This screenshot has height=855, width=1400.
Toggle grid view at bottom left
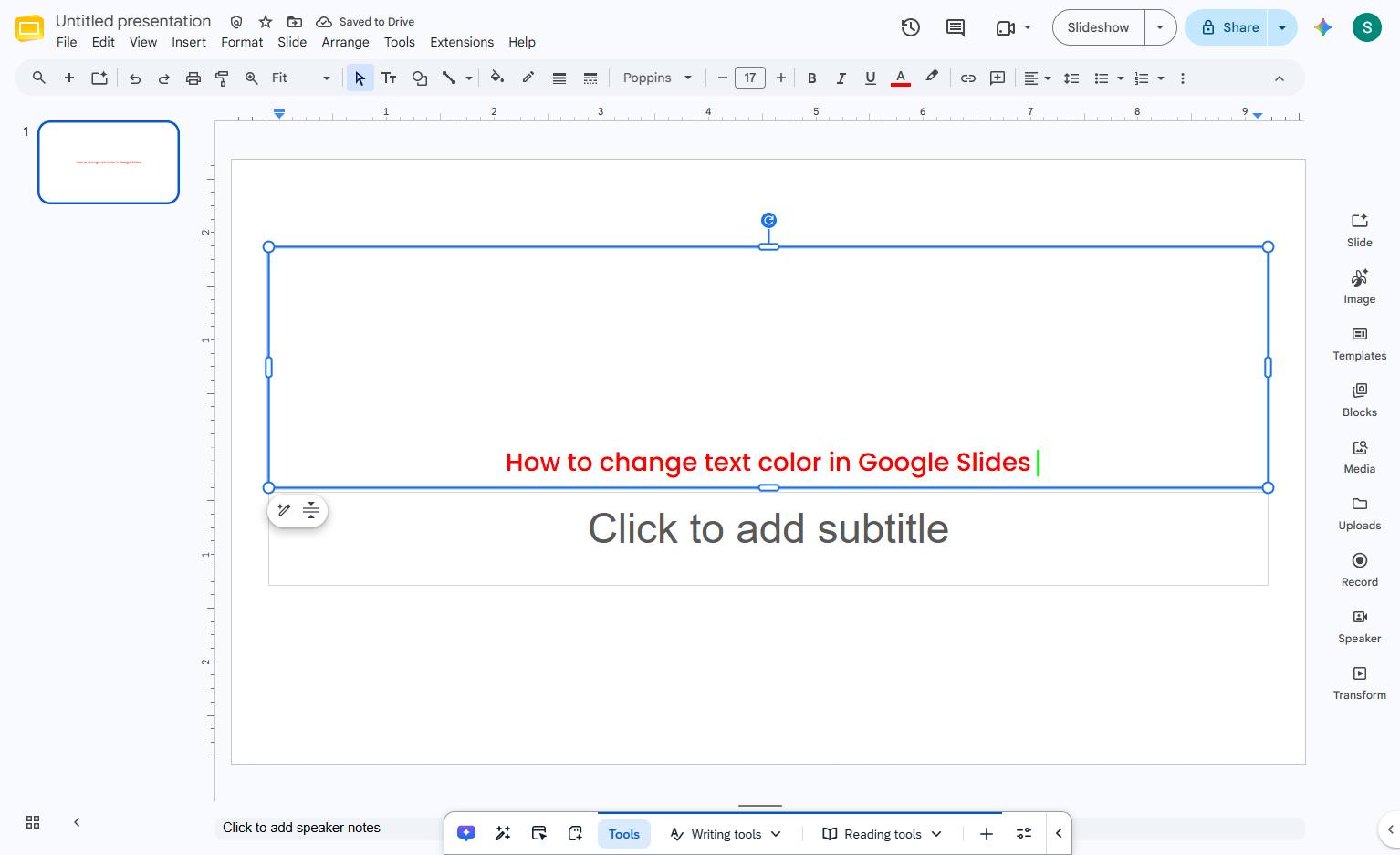tap(33, 822)
